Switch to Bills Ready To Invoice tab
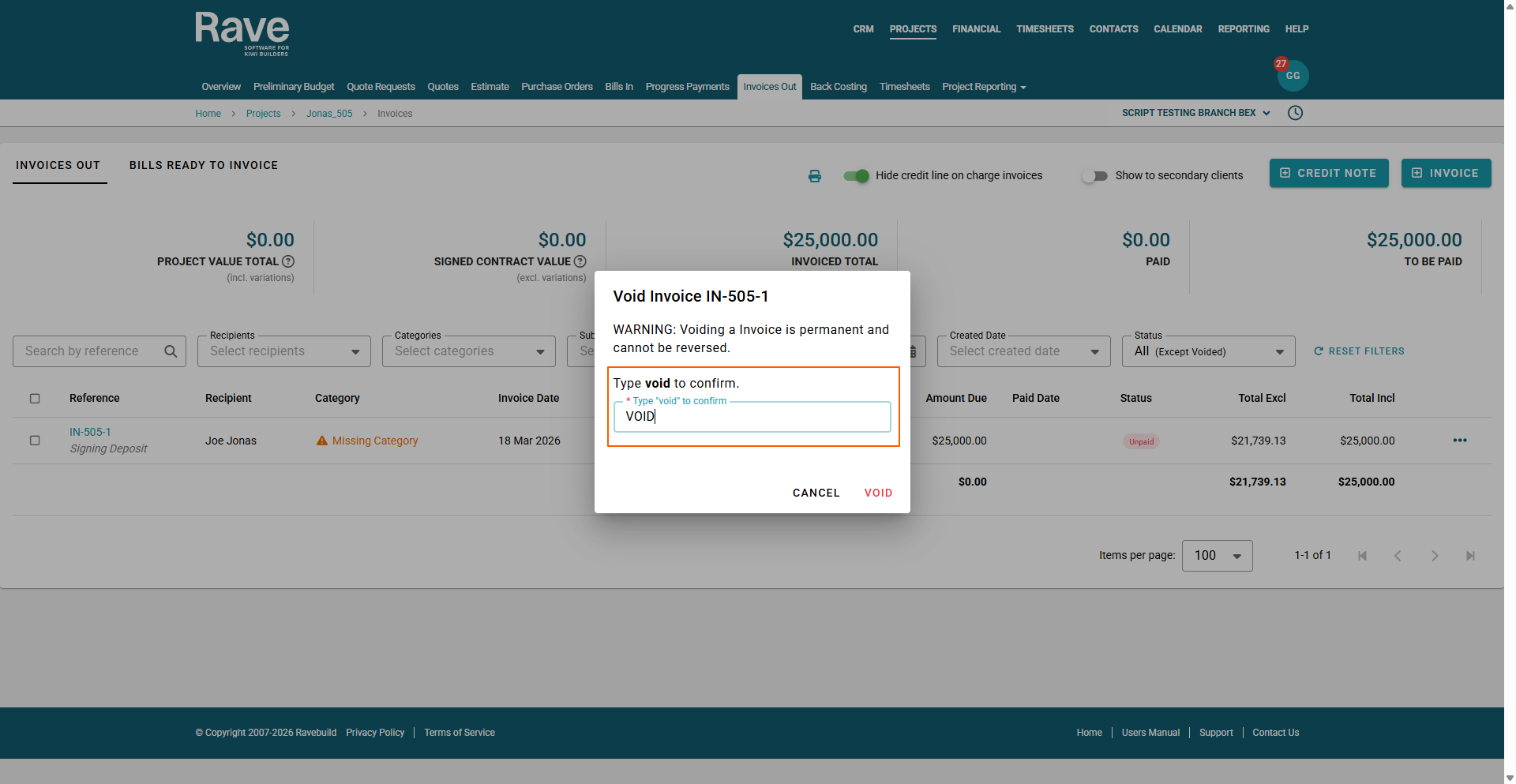 click(x=204, y=165)
